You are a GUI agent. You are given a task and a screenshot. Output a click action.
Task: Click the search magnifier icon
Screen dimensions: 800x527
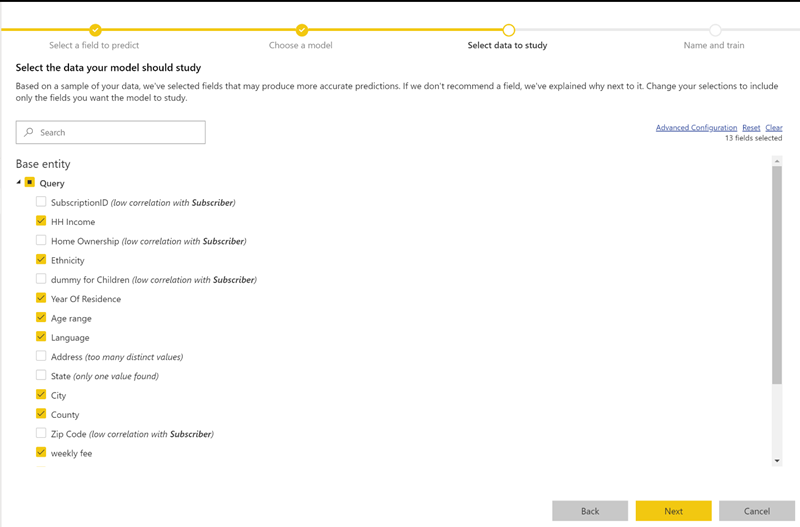point(29,132)
